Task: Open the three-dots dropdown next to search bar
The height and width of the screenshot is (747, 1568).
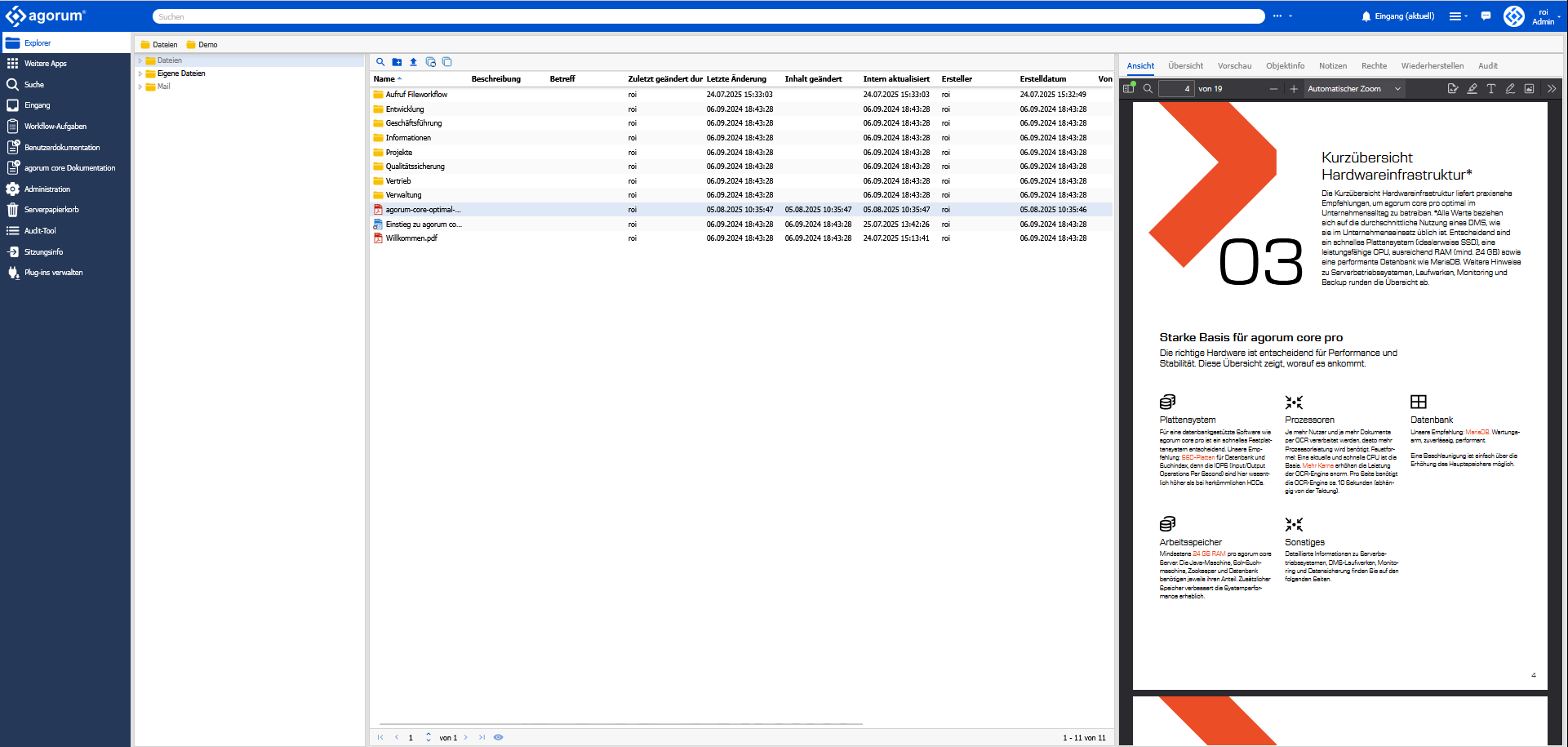Action: [1282, 16]
